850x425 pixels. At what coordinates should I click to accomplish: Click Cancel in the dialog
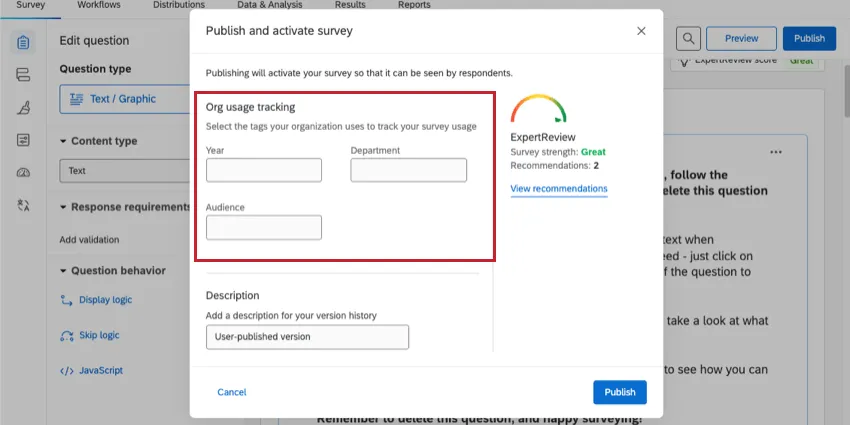pyautogui.click(x=231, y=392)
